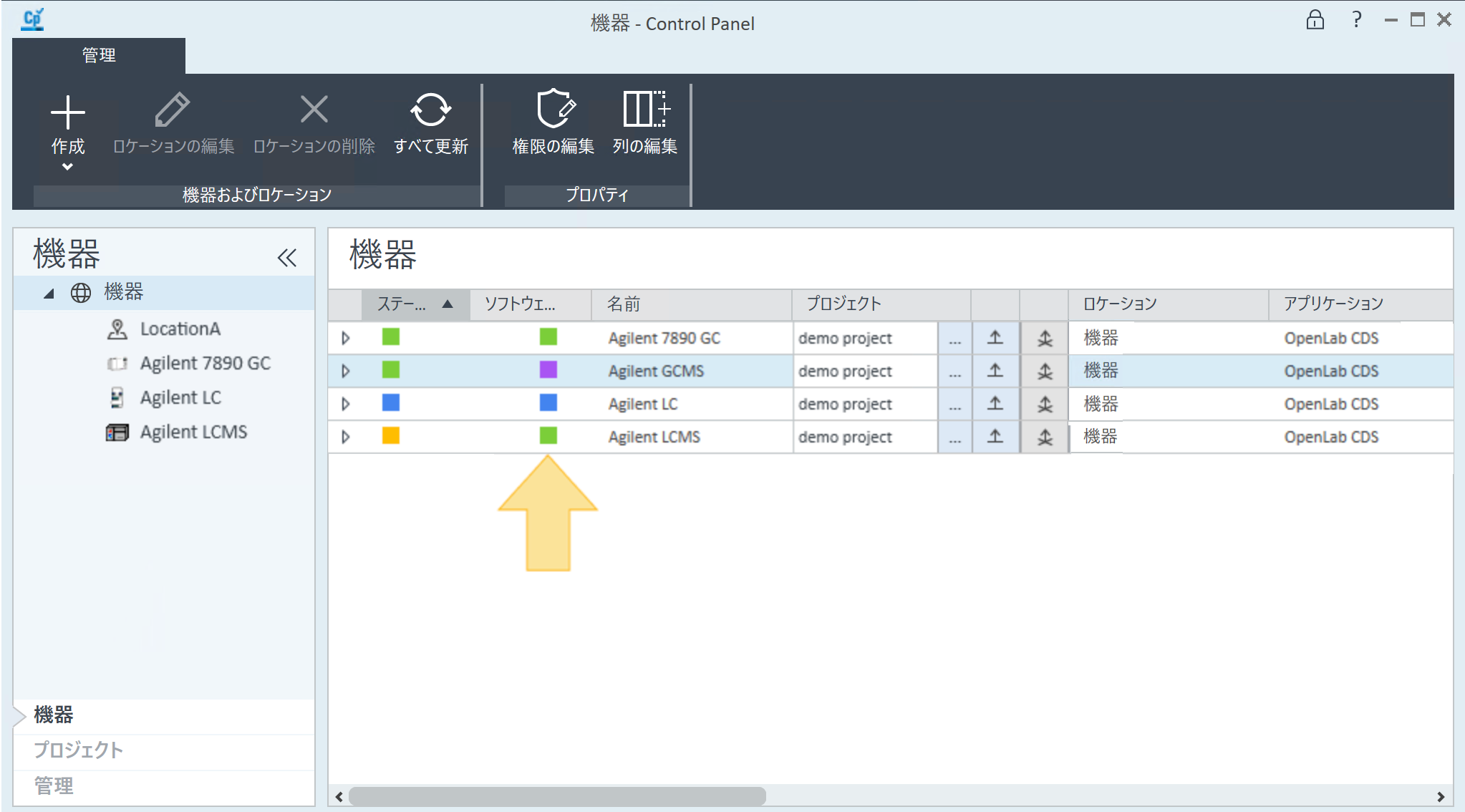The image size is (1465, 812).
Task: Click scrollbar left arrow
Action: click(x=339, y=796)
